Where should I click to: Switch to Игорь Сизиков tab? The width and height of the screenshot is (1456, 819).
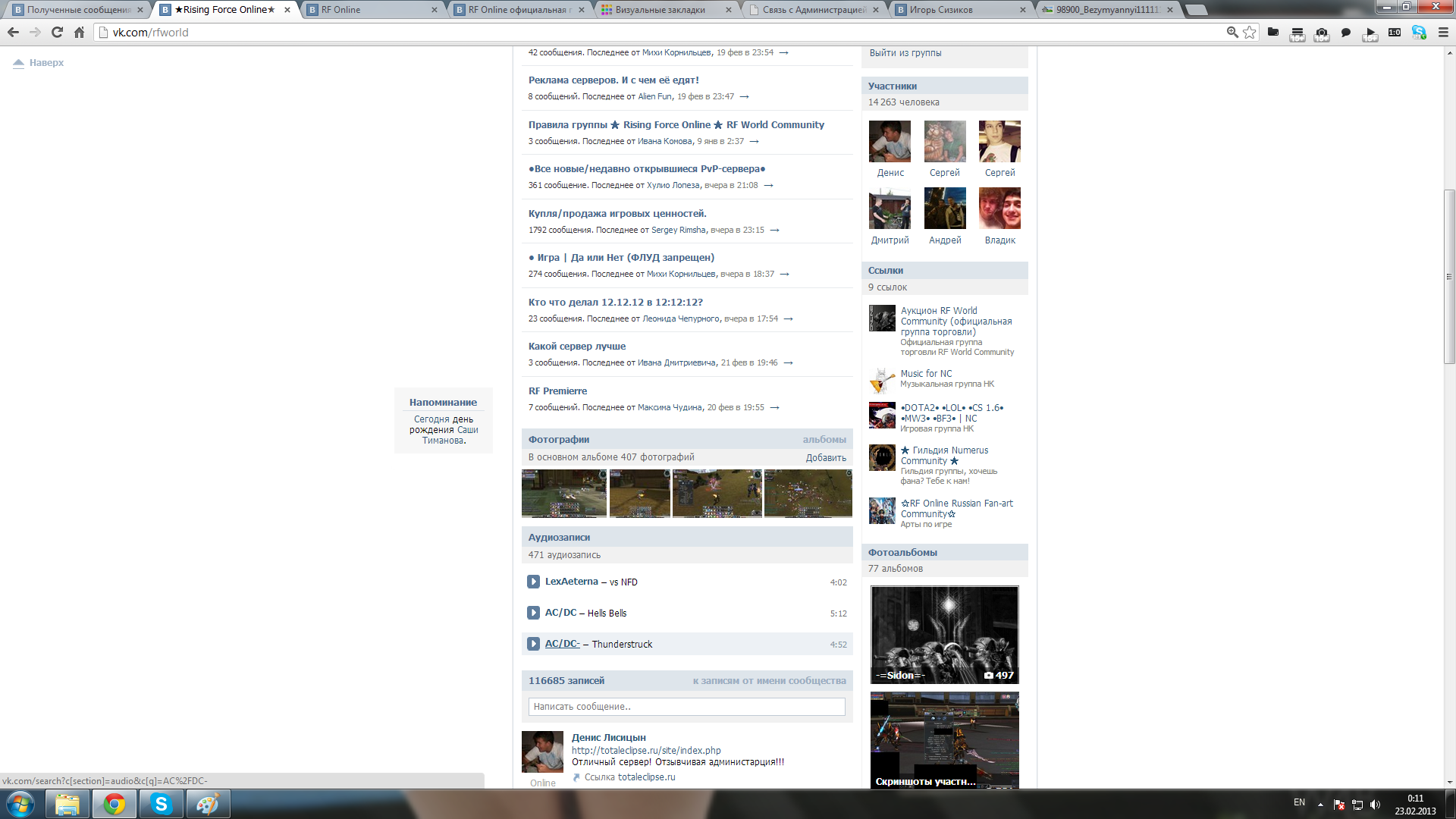[x=960, y=10]
